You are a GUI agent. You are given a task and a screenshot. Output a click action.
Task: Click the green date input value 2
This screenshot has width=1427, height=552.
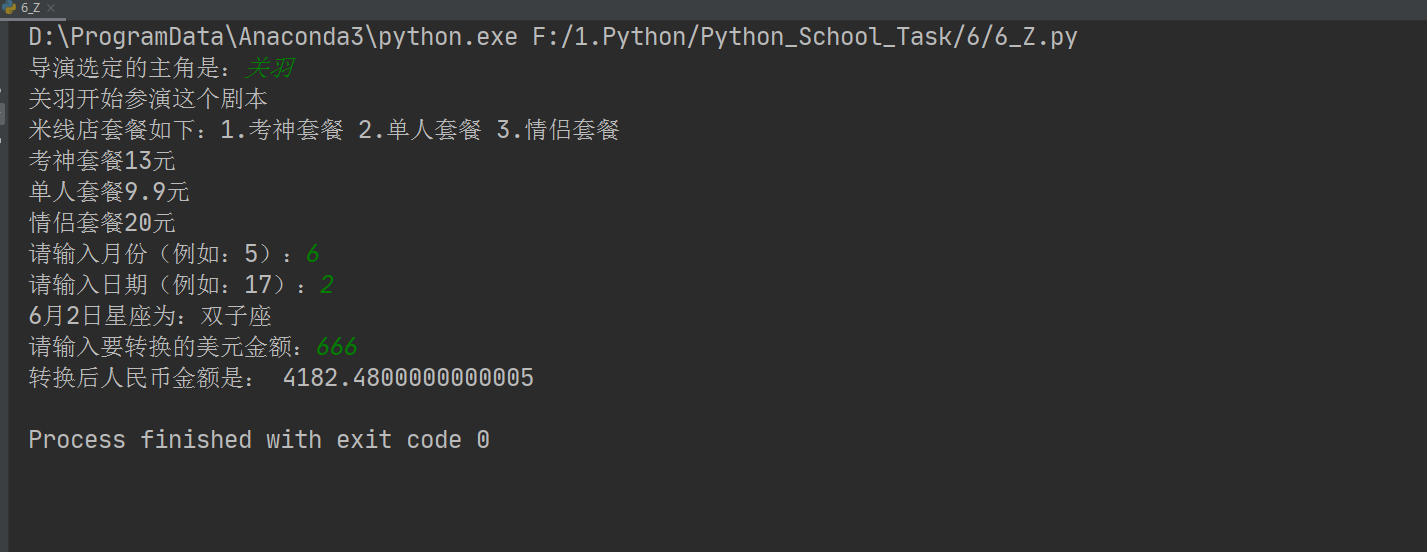click(327, 286)
